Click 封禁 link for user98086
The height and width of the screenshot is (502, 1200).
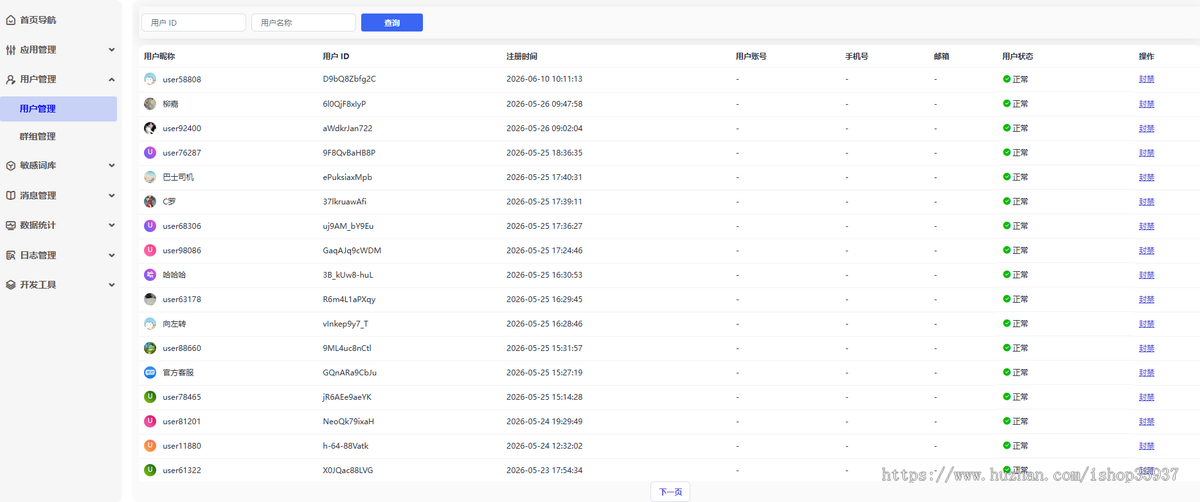click(x=1146, y=250)
